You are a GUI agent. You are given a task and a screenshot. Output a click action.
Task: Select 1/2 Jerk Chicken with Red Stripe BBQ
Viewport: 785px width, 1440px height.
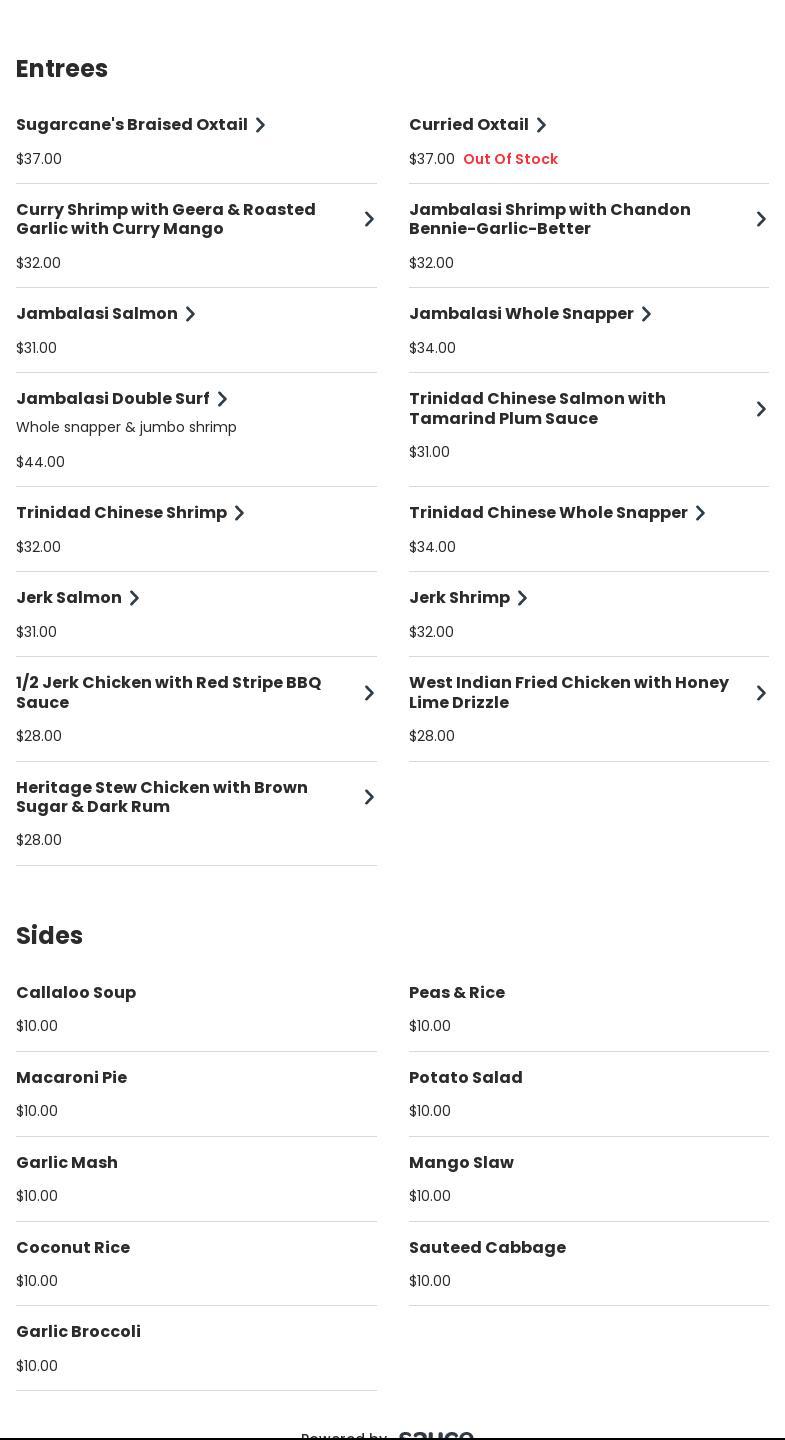[169, 692]
